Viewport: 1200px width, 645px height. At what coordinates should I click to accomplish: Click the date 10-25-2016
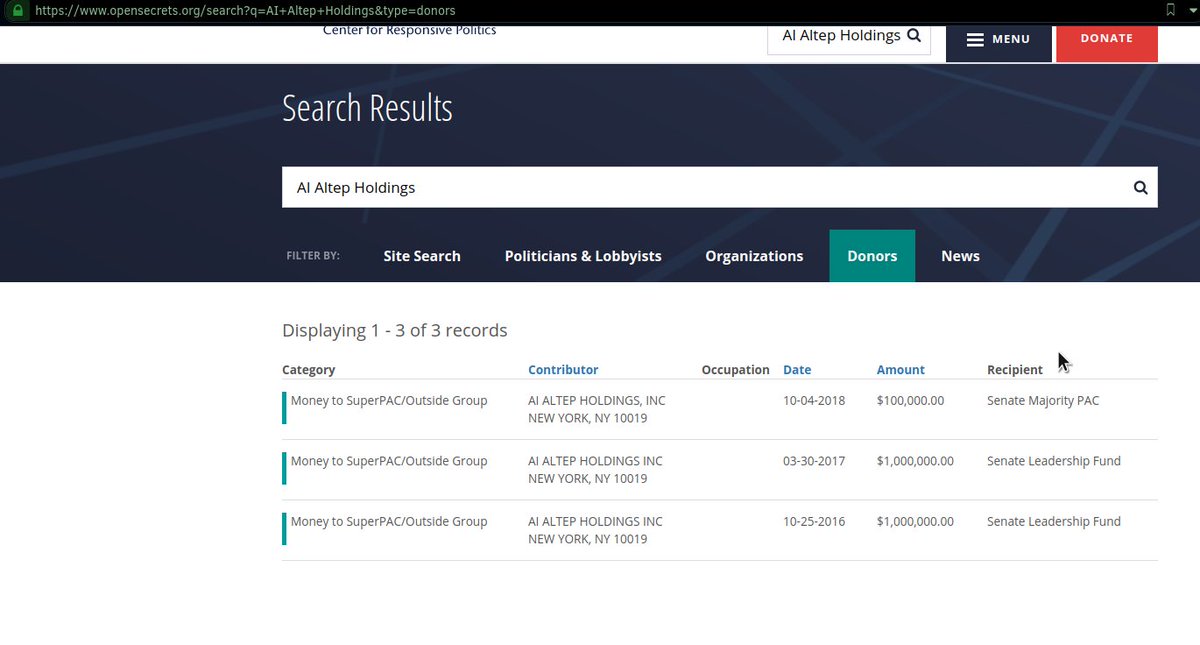click(814, 521)
